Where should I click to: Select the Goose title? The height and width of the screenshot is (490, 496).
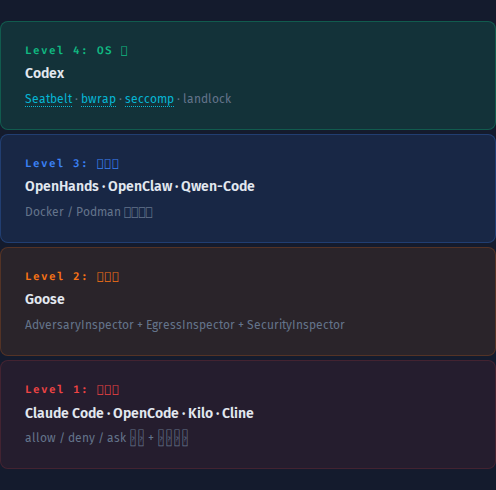point(45,299)
